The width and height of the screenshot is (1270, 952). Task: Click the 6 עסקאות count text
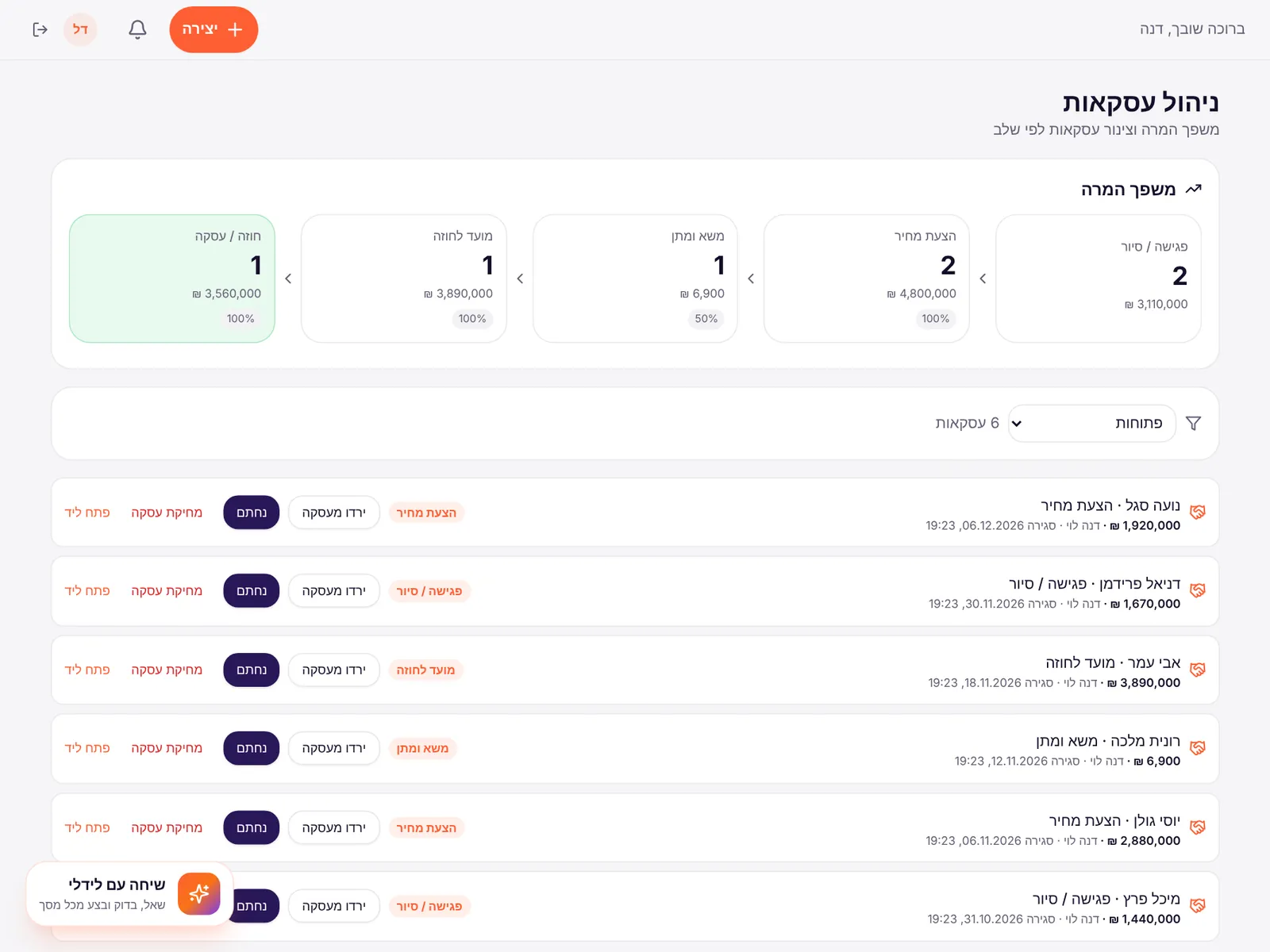[x=967, y=424]
